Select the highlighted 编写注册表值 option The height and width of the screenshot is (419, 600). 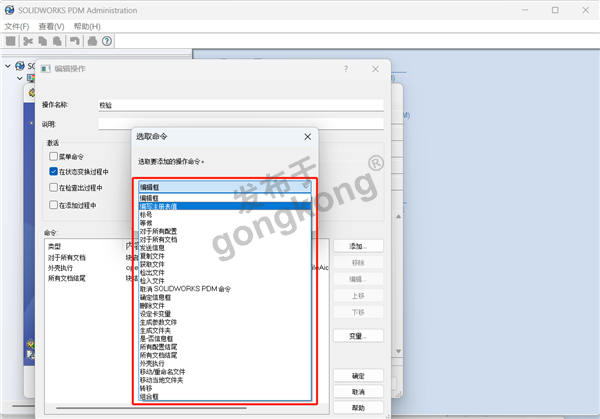(x=225, y=206)
